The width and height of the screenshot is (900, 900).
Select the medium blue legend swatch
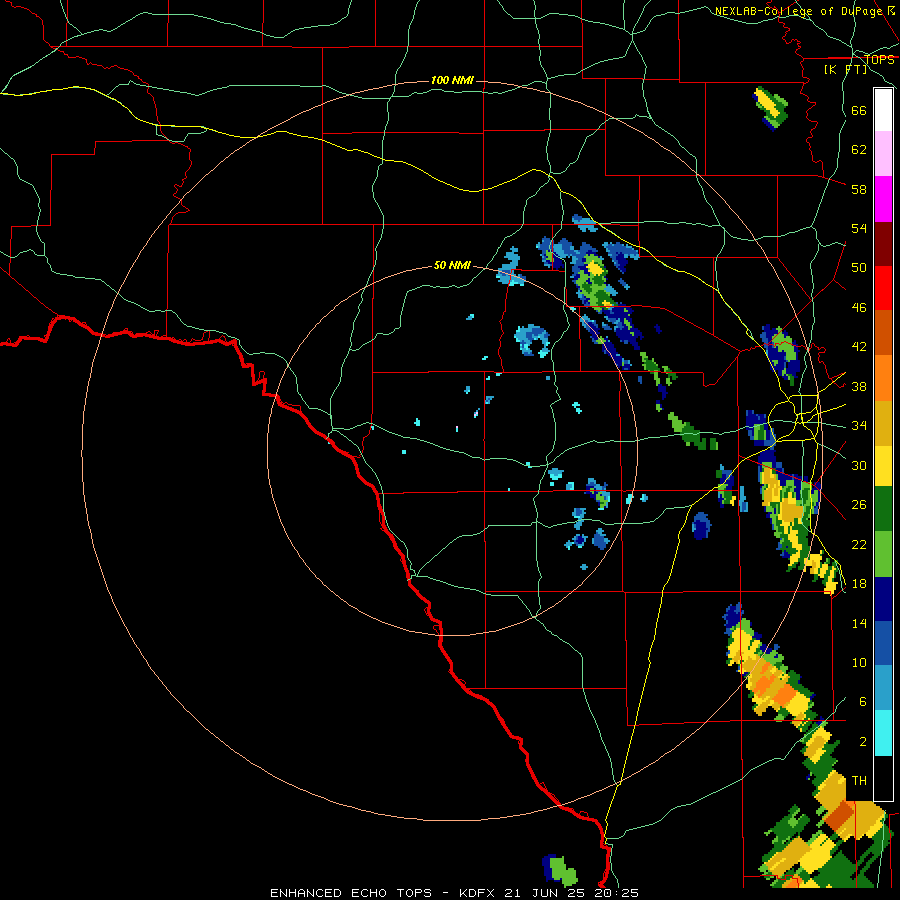click(x=883, y=644)
